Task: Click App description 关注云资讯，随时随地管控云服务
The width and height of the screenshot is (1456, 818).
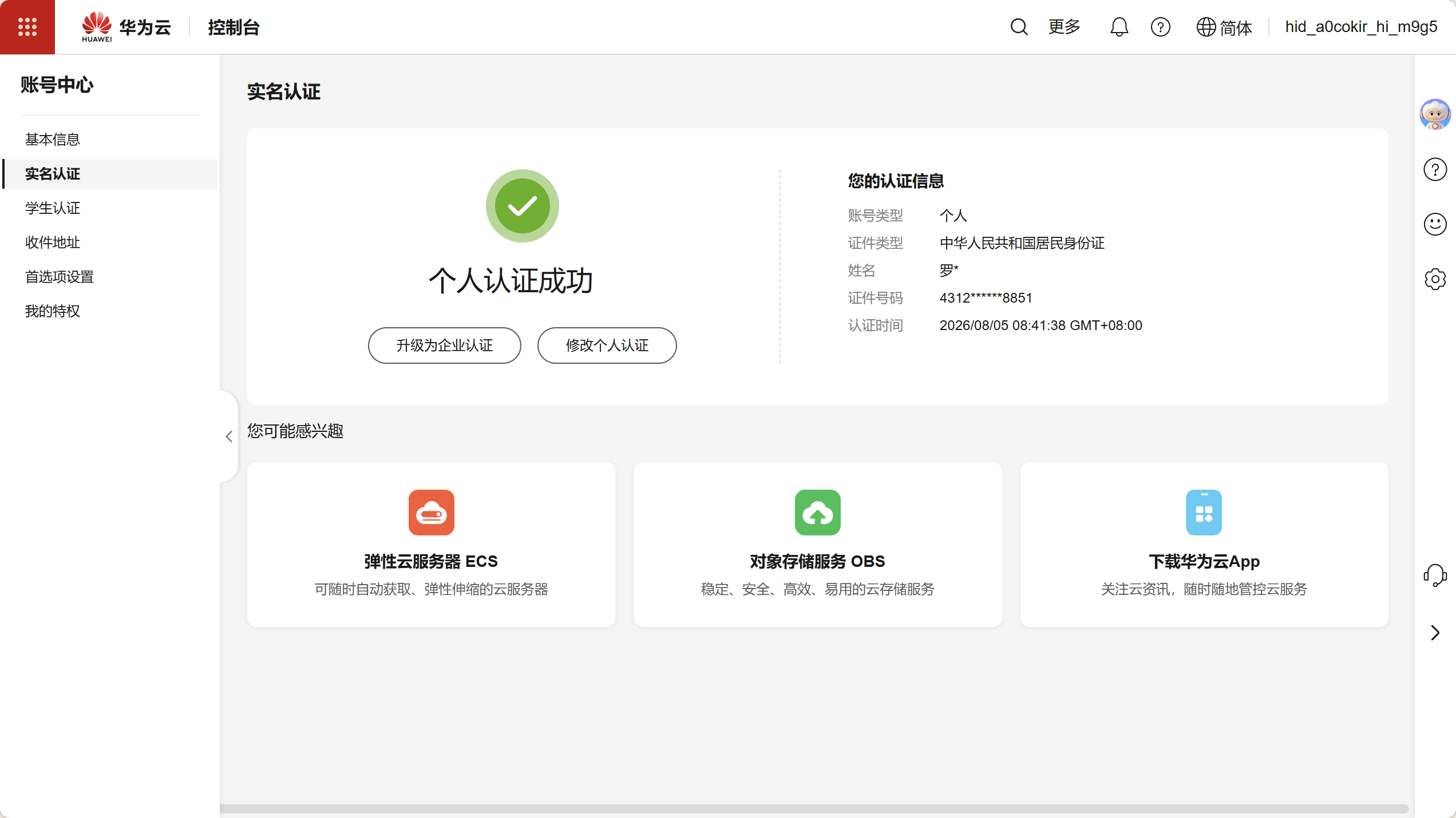Action: point(1204,589)
